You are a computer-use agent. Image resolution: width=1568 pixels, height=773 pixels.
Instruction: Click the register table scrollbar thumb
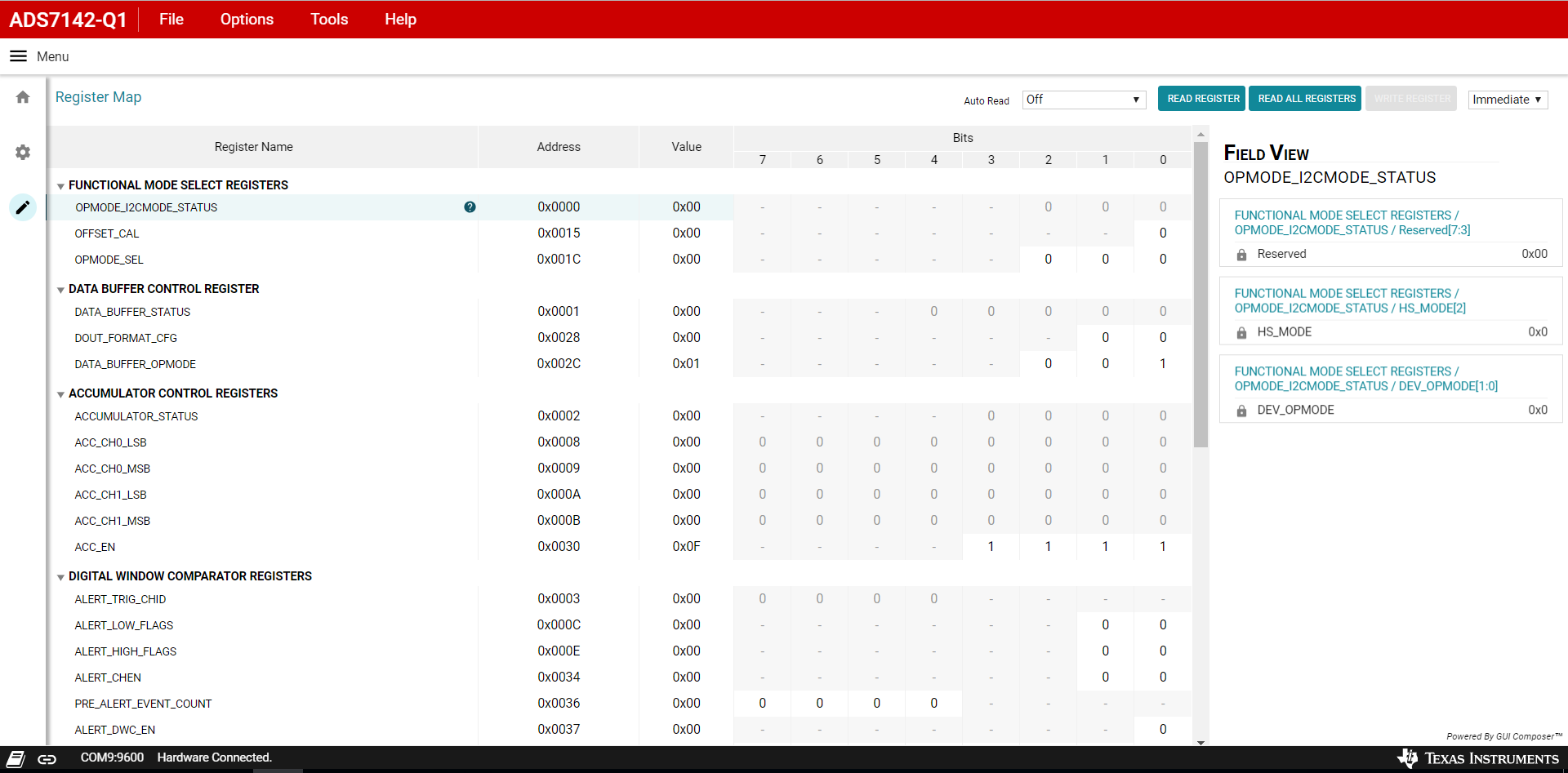pos(1200,294)
